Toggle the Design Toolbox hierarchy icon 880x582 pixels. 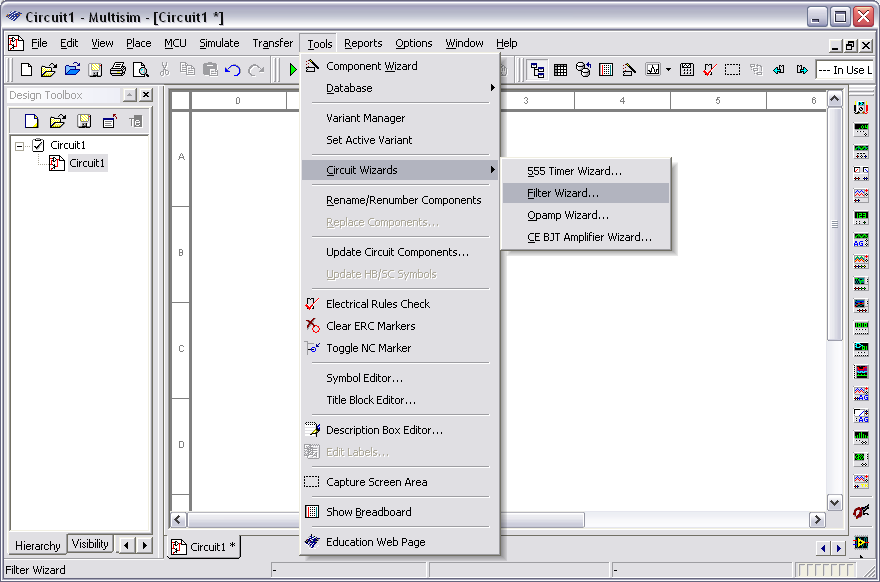coord(538,70)
